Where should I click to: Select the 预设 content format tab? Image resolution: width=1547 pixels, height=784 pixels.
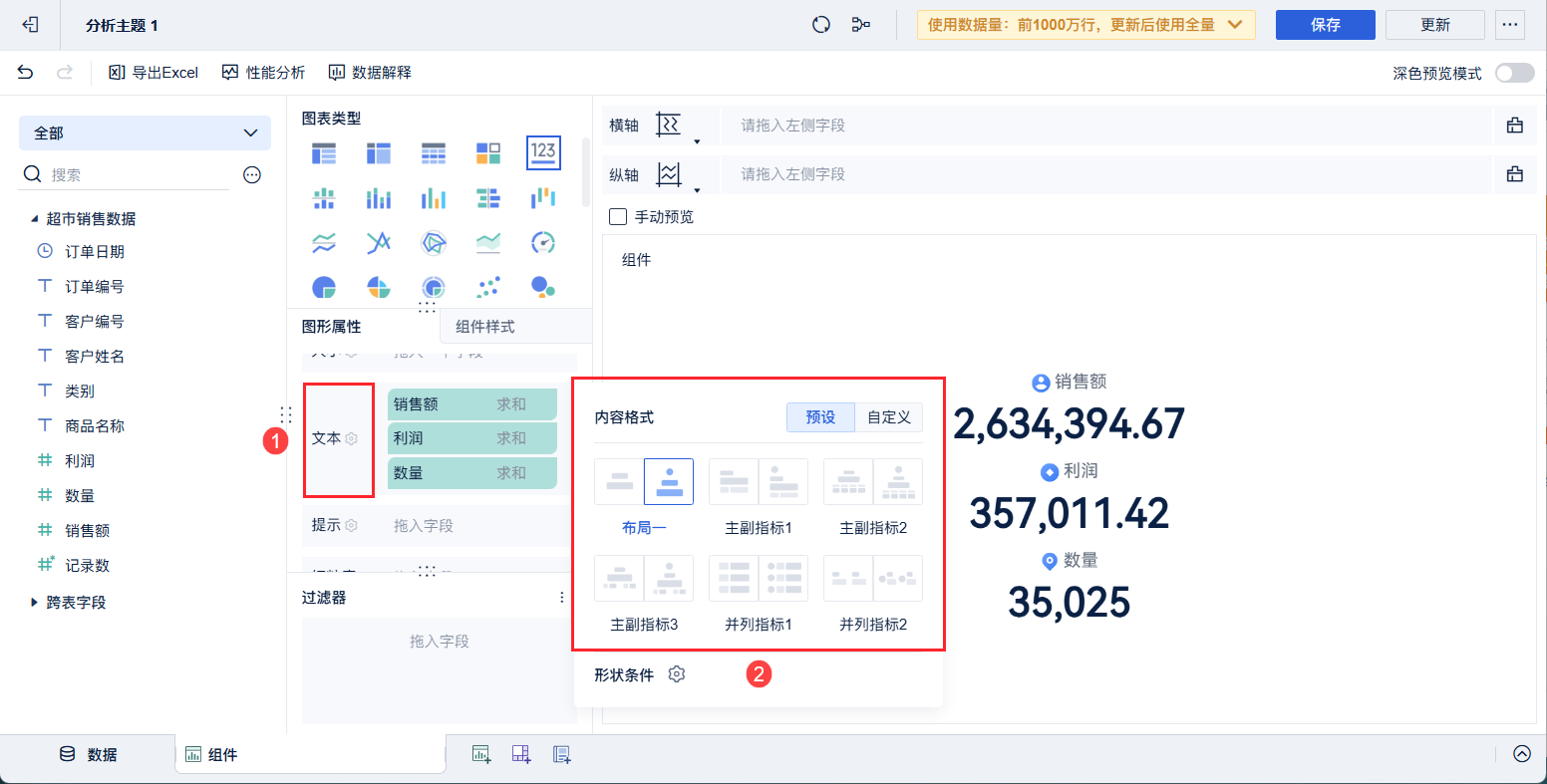820,417
